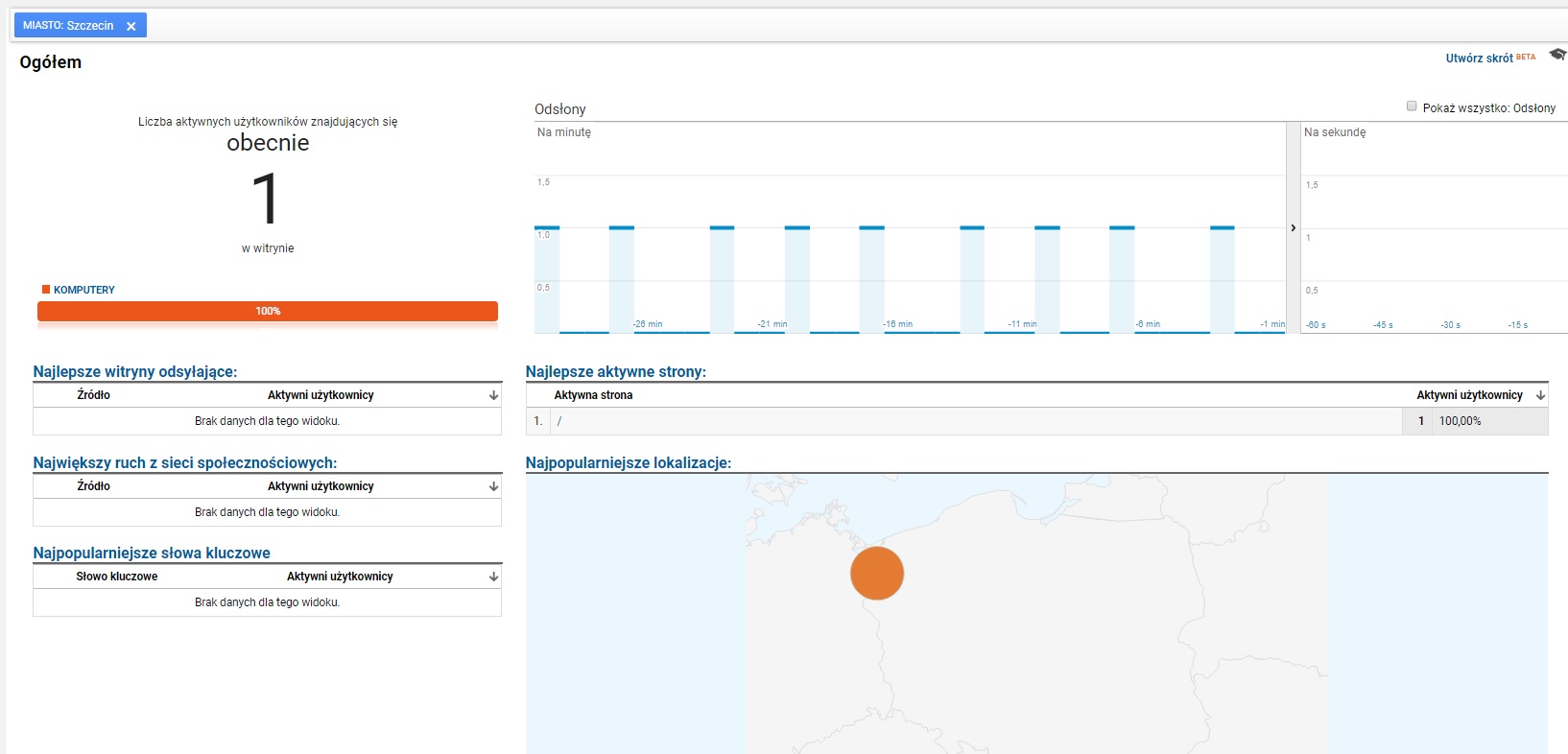Click the Aktywna strona column header
1568x754 pixels.
593,395
